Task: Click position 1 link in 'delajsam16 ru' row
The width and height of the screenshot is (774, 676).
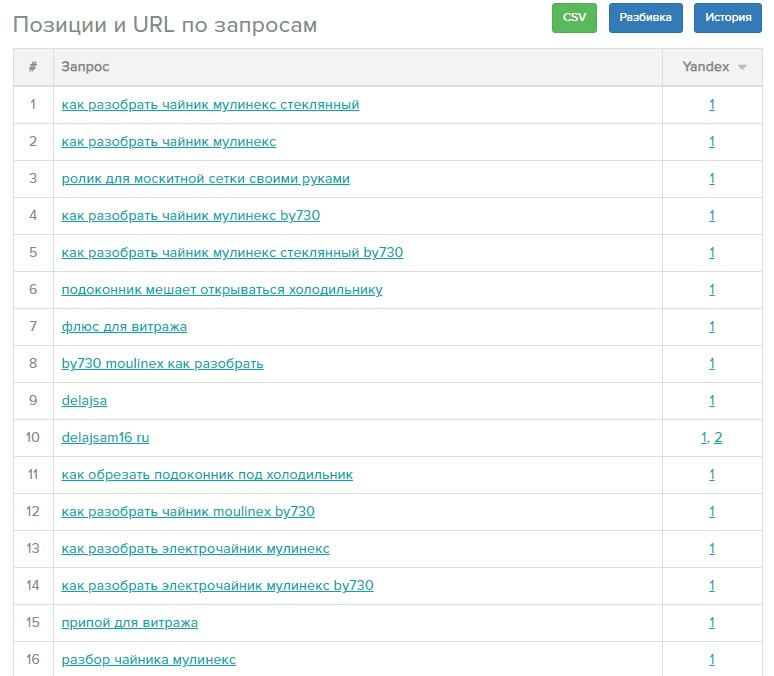Action: 704,437
